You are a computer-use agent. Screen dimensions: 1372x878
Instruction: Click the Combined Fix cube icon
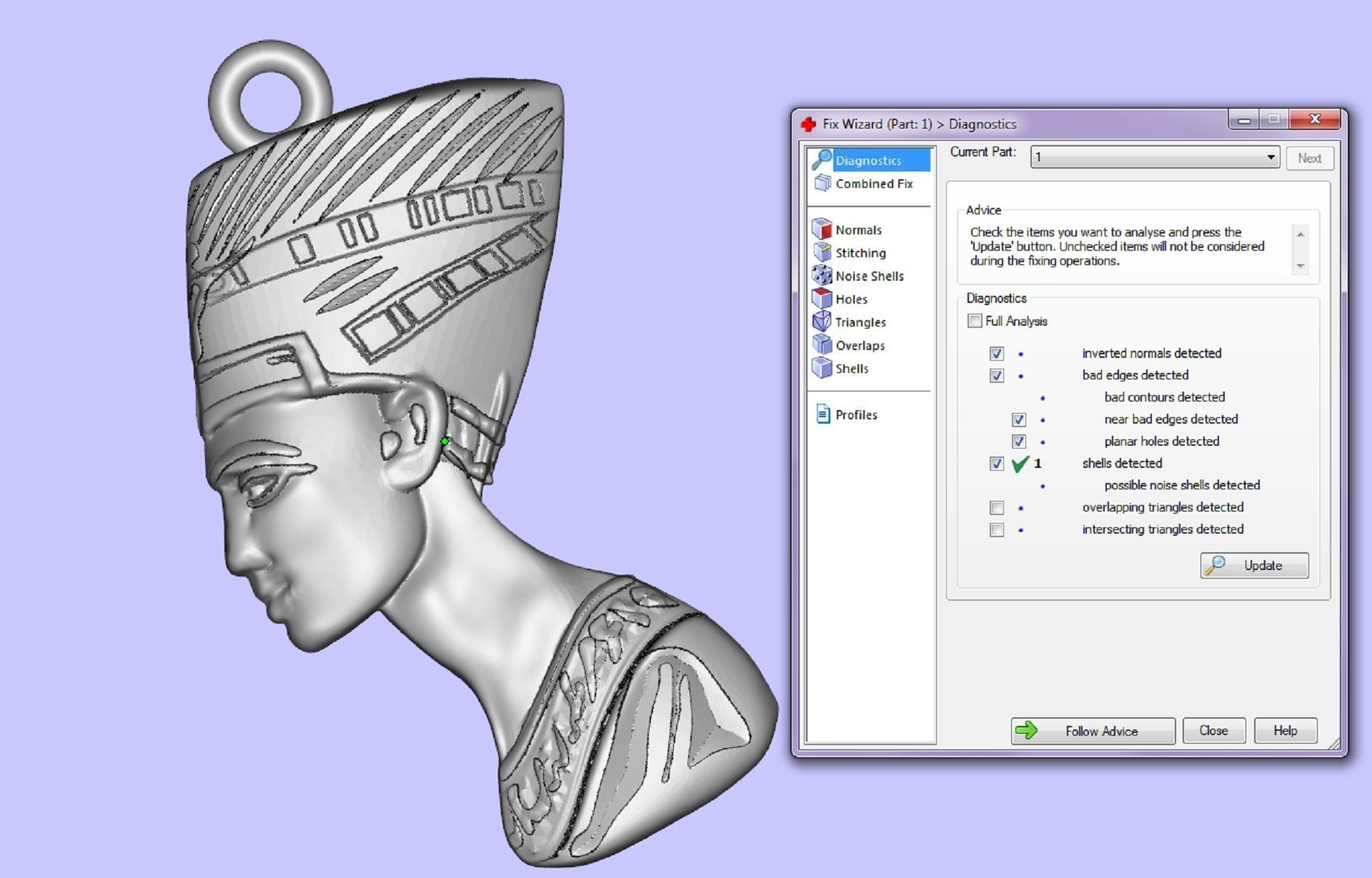click(822, 184)
